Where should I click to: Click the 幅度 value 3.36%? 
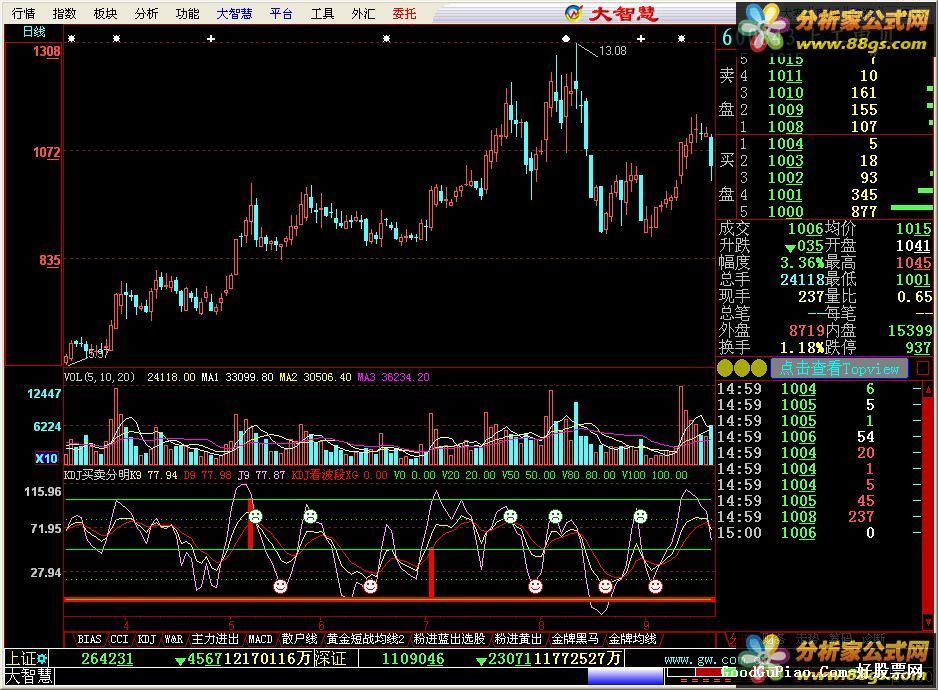[802, 263]
